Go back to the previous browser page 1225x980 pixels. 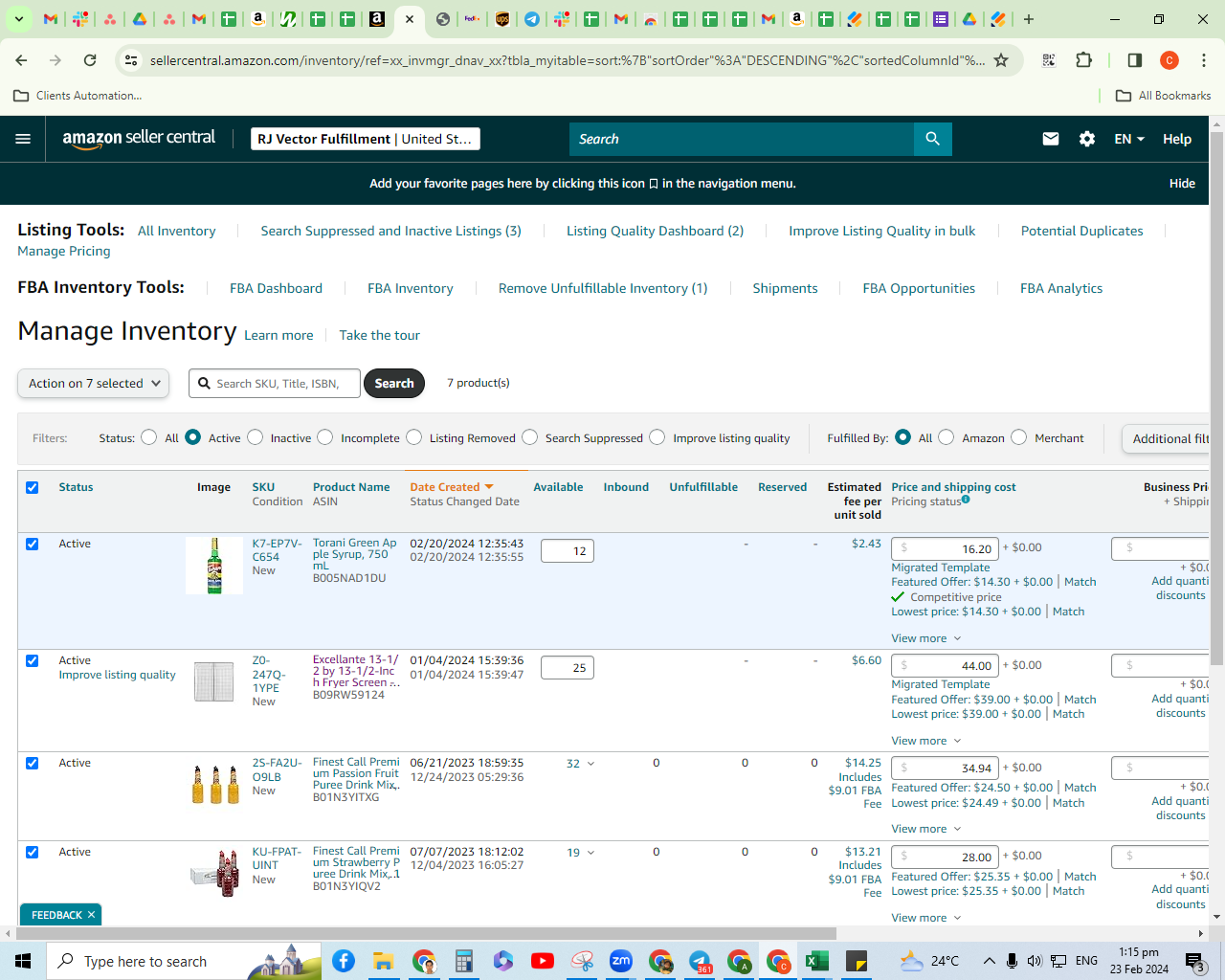21,60
